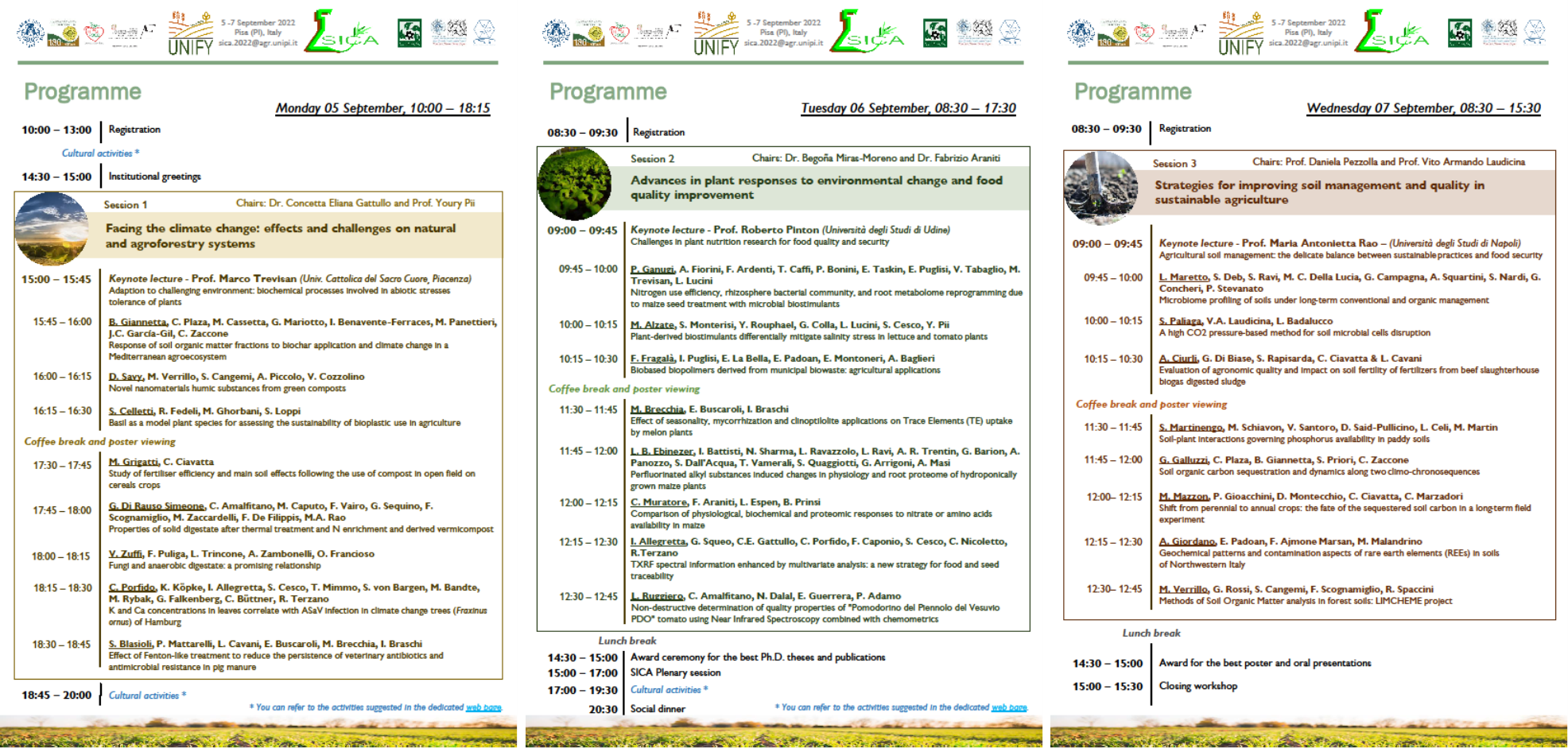Open the 'web page' link on Tuesday's page

click(x=1009, y=707)
